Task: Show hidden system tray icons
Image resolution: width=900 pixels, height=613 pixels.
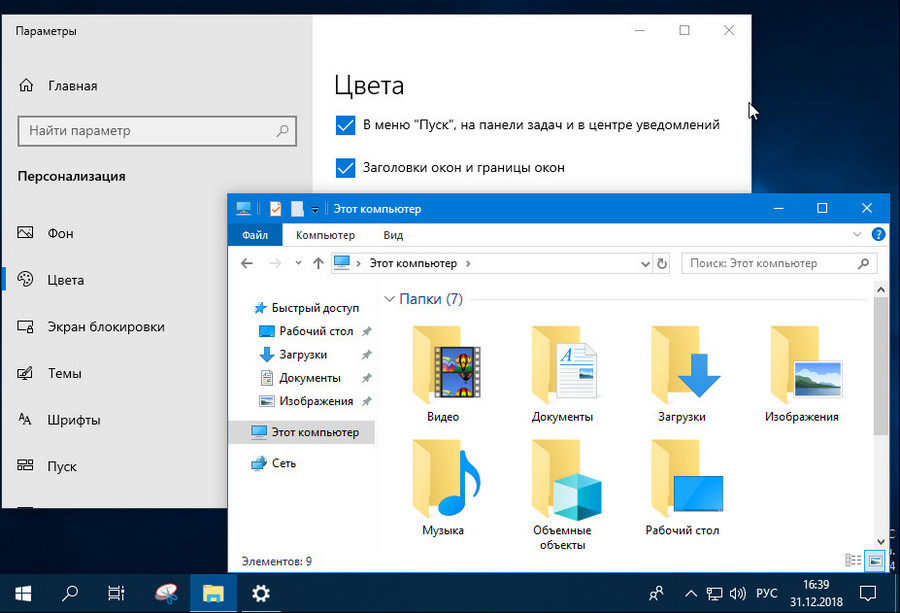Action: pos(691,593)
